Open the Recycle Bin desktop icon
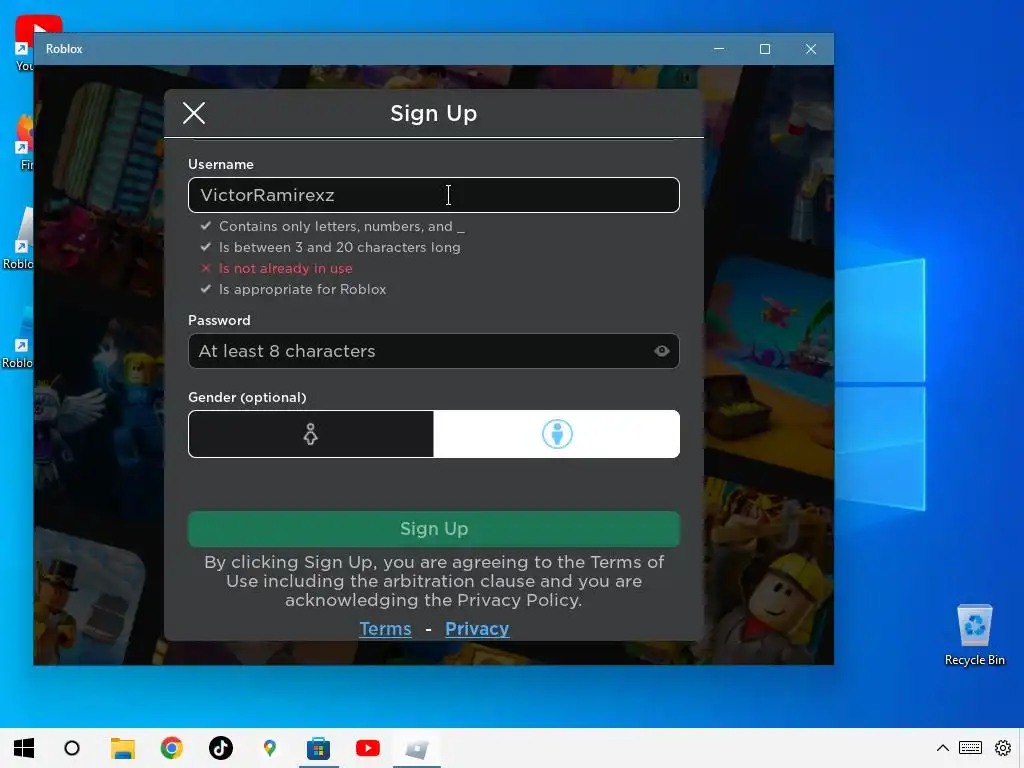The image size is (1024, 768). [974, 634]
